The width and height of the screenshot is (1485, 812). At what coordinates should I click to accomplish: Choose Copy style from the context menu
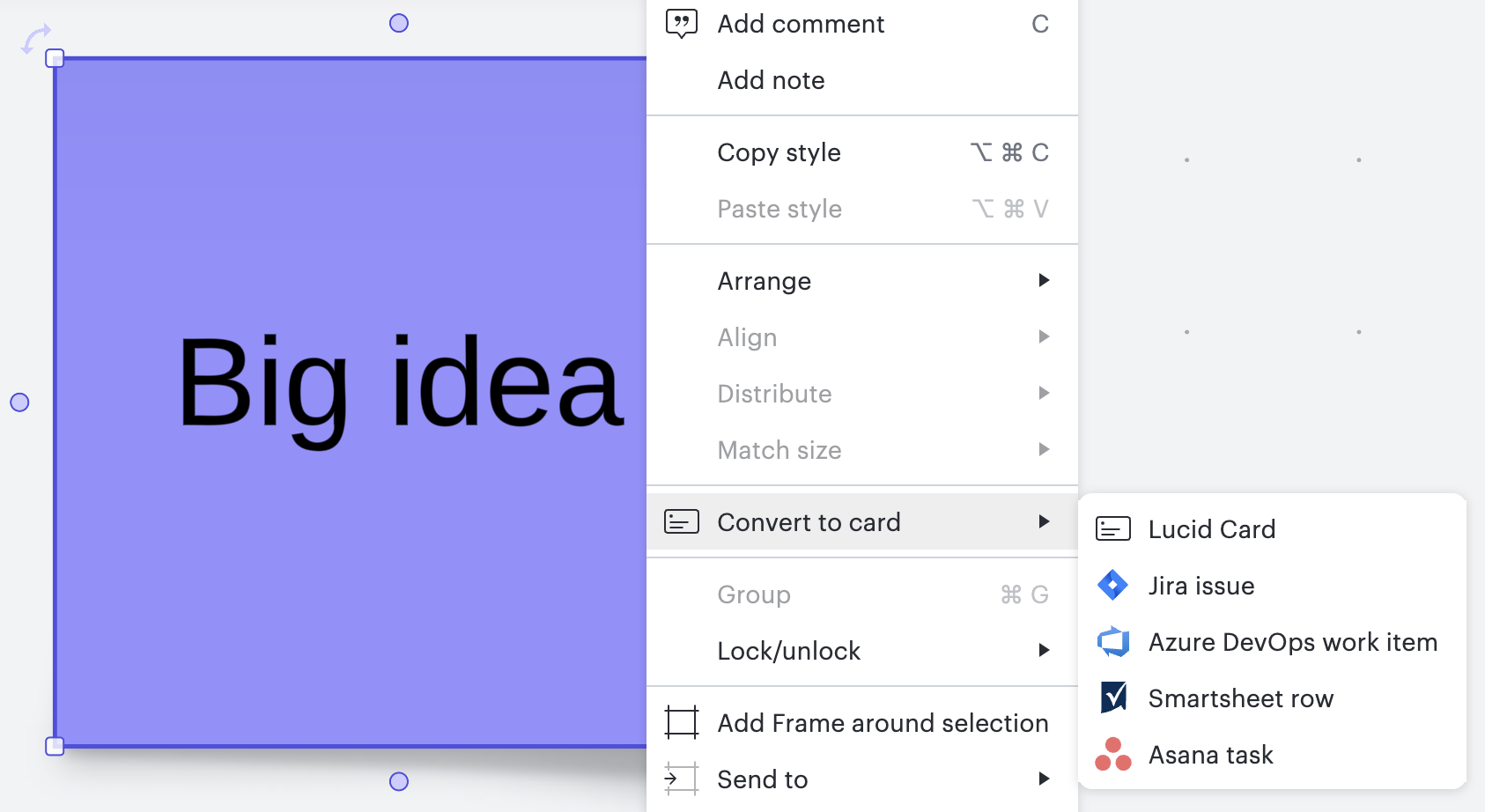point(779,151)
